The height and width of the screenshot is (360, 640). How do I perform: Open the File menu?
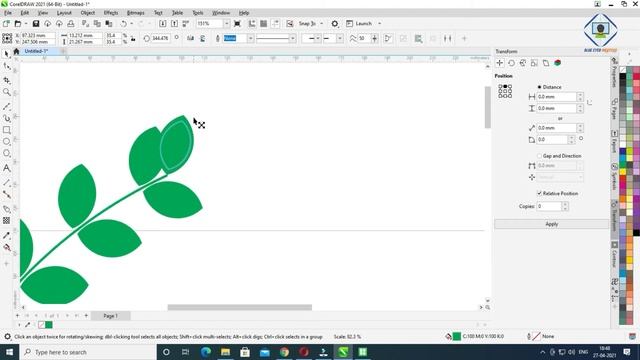pos(8,13)
